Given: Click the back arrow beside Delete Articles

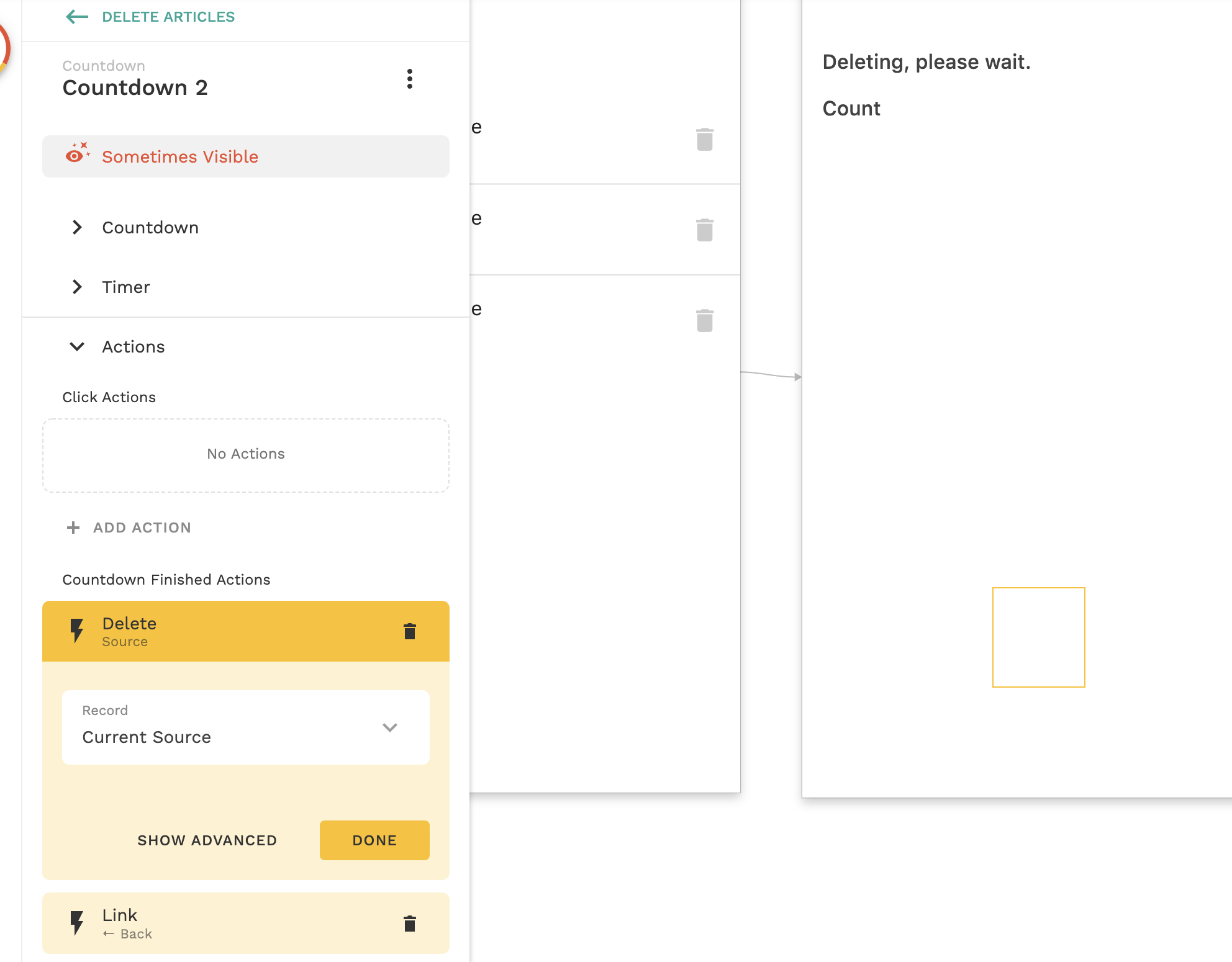Looking at the screenshot, I should pos(77,17).
